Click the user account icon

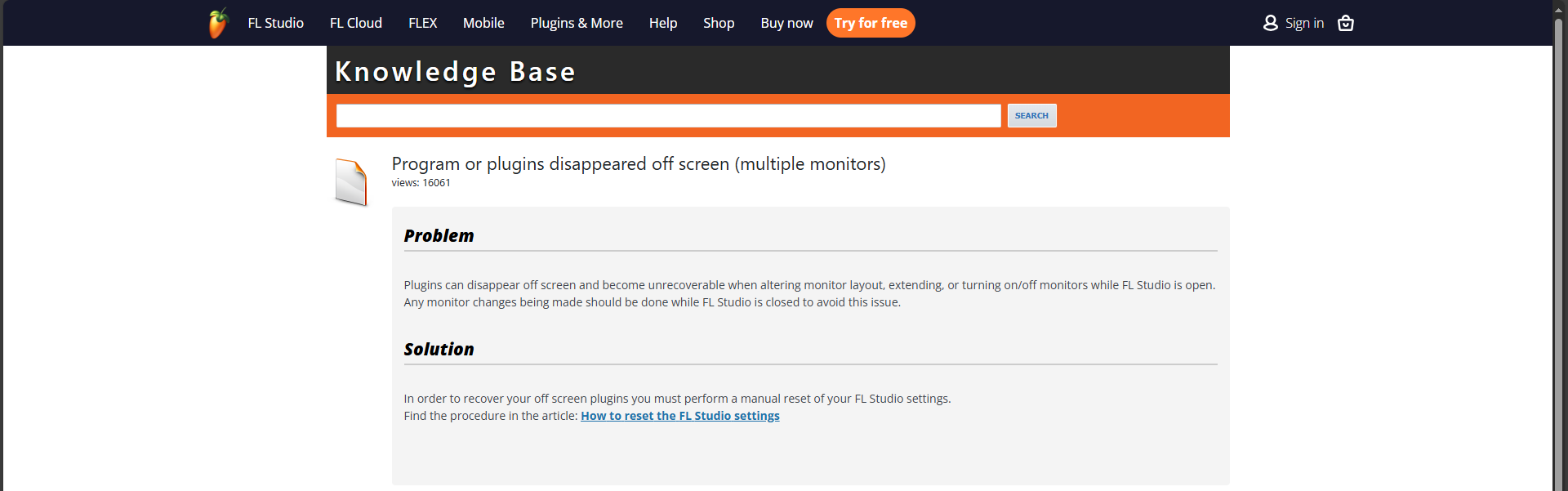(1270, 23)
